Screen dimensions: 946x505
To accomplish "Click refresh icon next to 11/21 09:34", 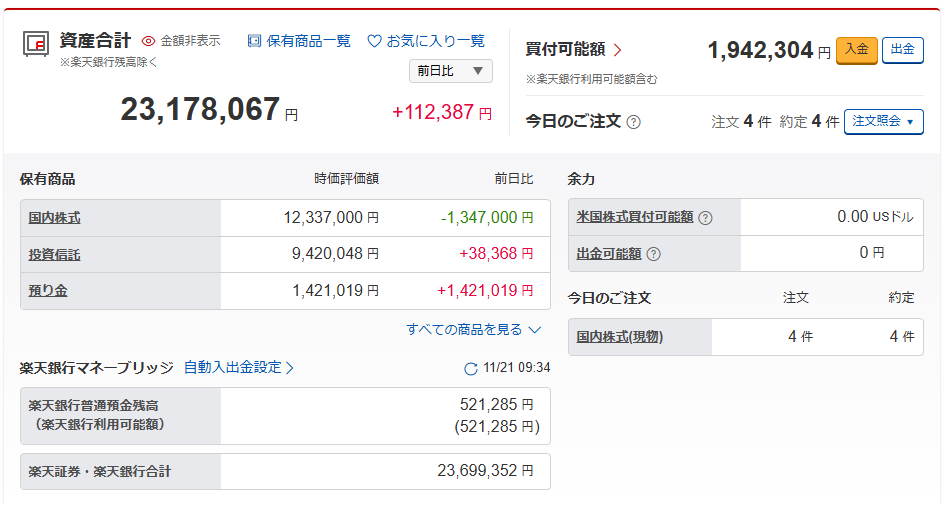I will point(471,369).
